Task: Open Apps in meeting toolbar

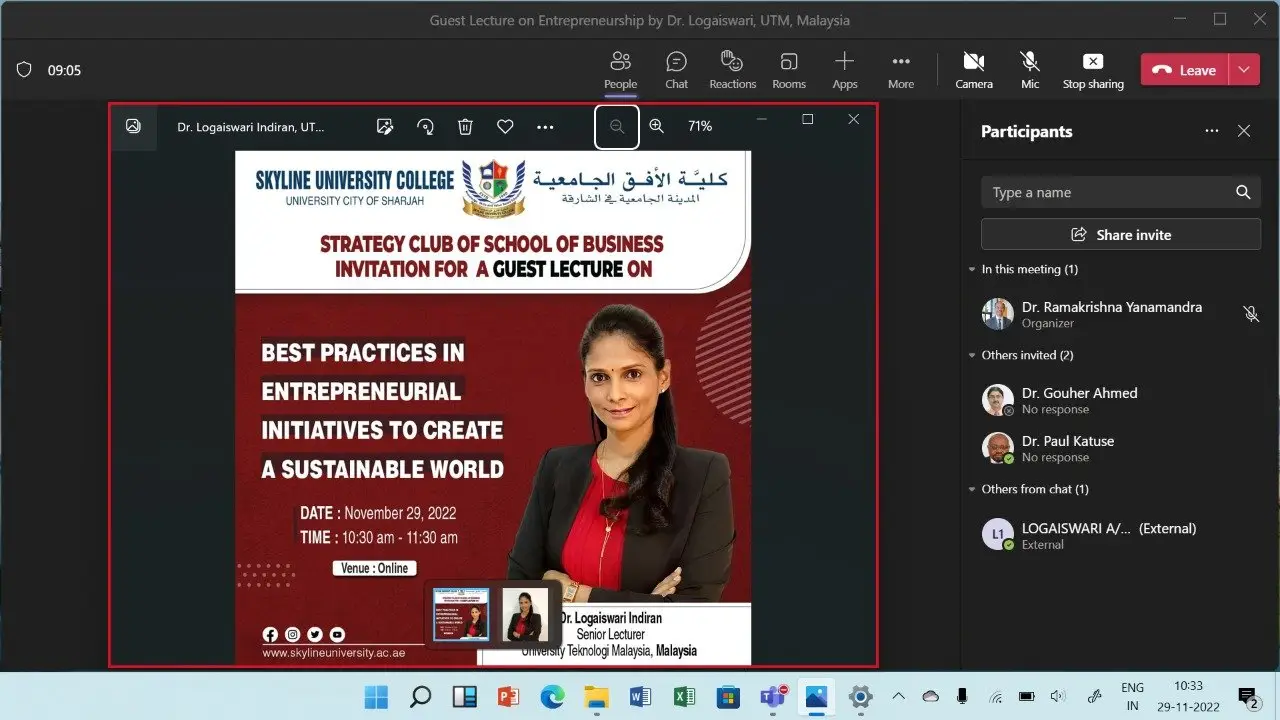Action: pyautogui.click(x=845, y=70)
